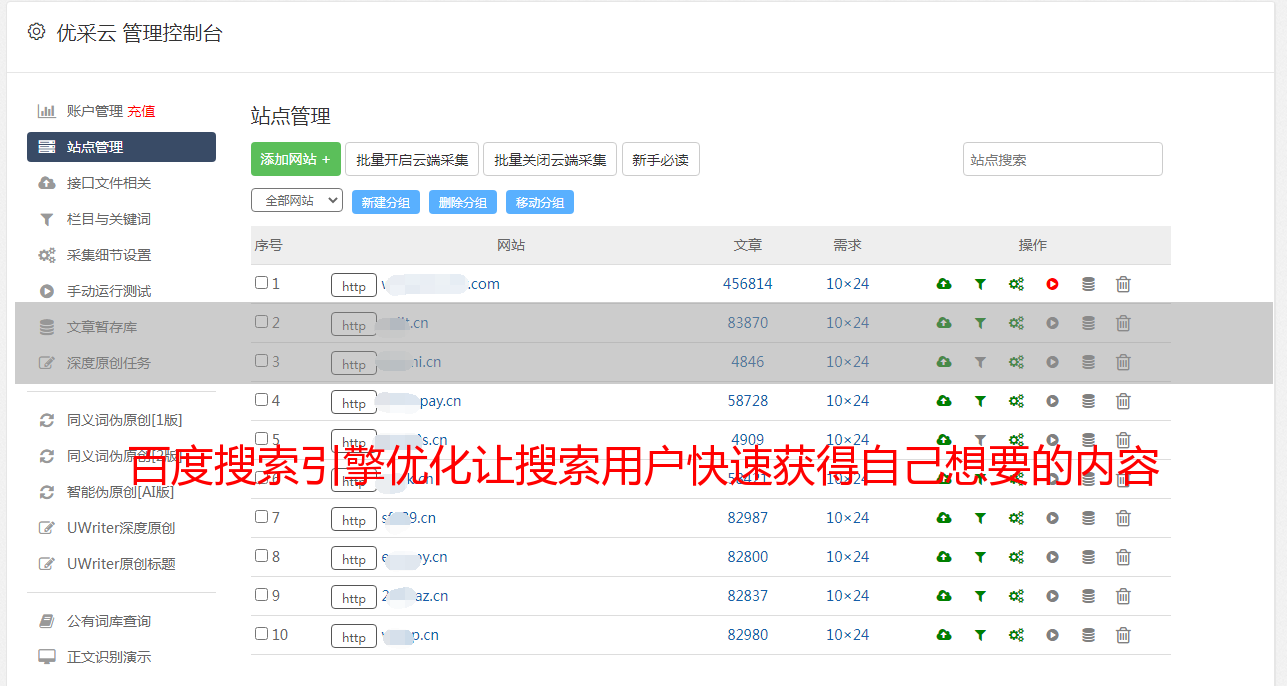Open 手动运行测试 sidebar item
Image resolution: width=1287 pixels, height=686 pixels.
(x=109, y=291)
